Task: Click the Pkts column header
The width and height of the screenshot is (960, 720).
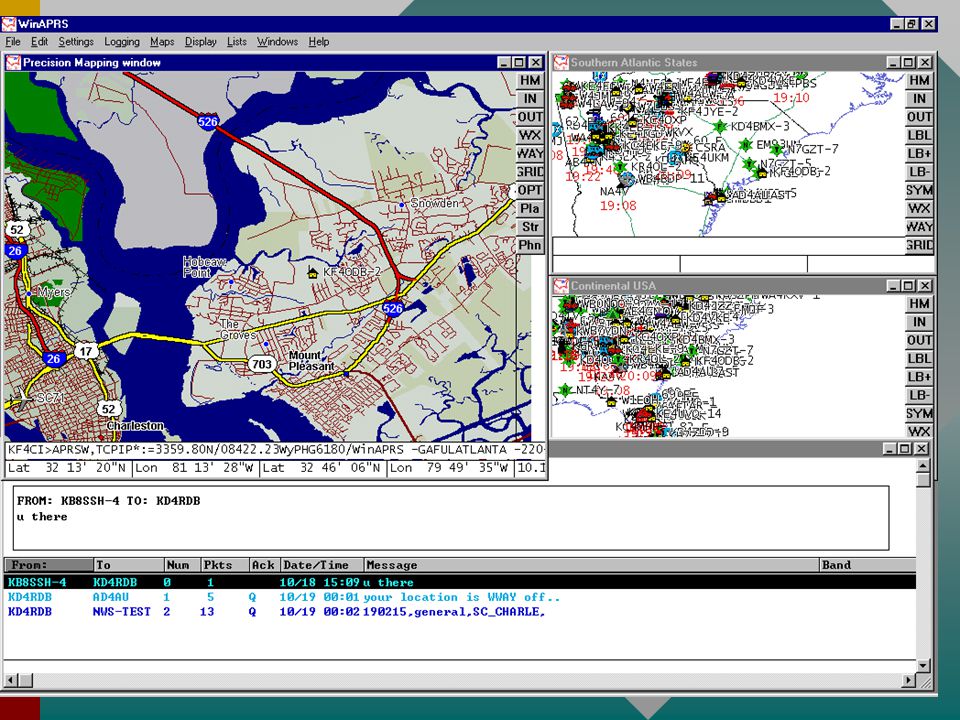Action: click(225, 565)
